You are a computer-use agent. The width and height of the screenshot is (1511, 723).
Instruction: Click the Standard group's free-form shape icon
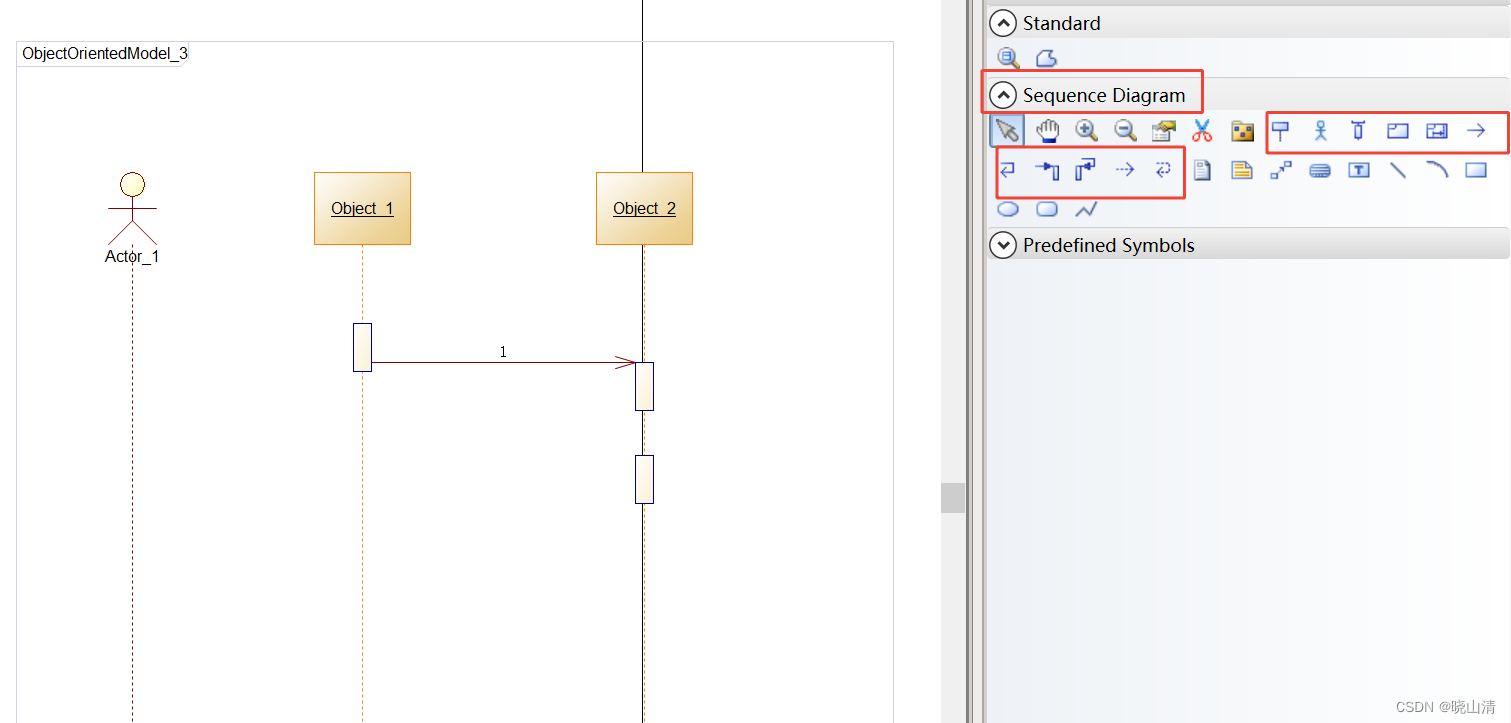click(1046, 58)
